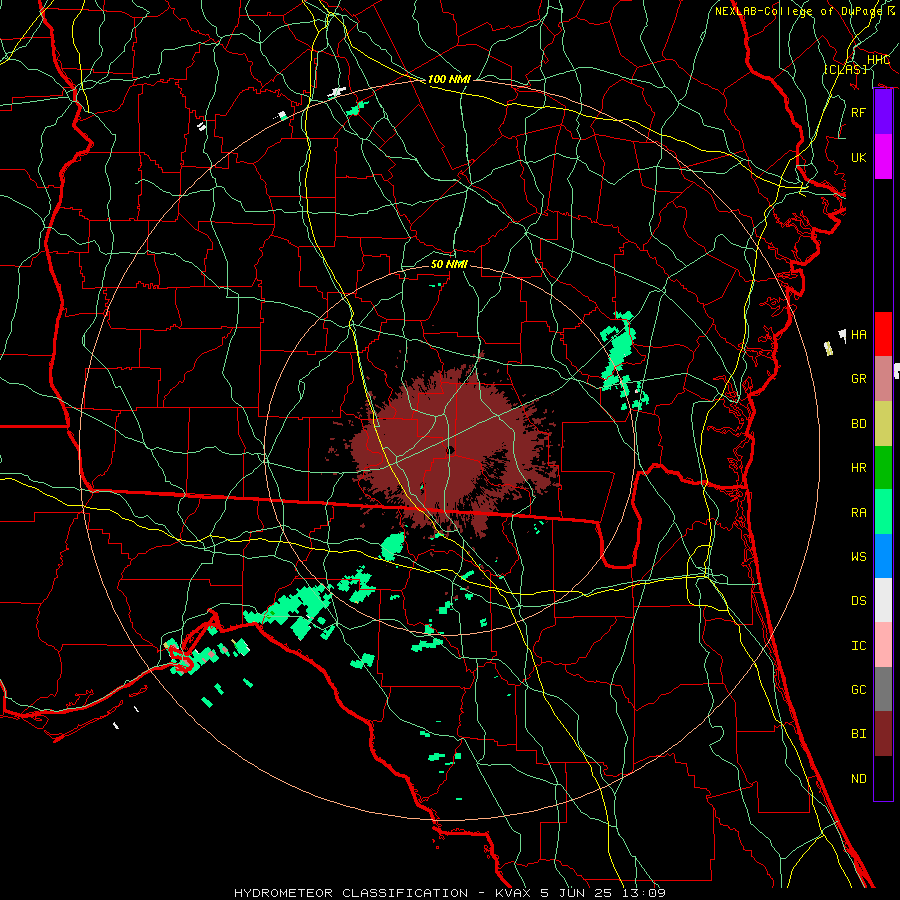Click the Hydrometeor Classification KVAX caption
Image resolution: width=900 pixels, height=900 pixels.
point(450,893)
